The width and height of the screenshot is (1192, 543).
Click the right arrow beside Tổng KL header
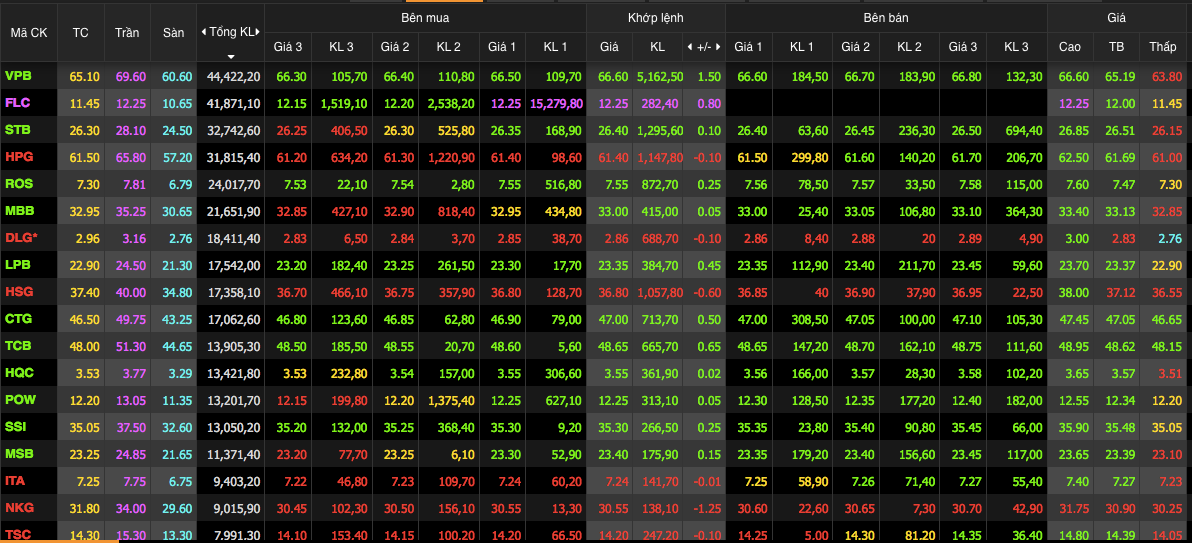(x=258, y=32)
